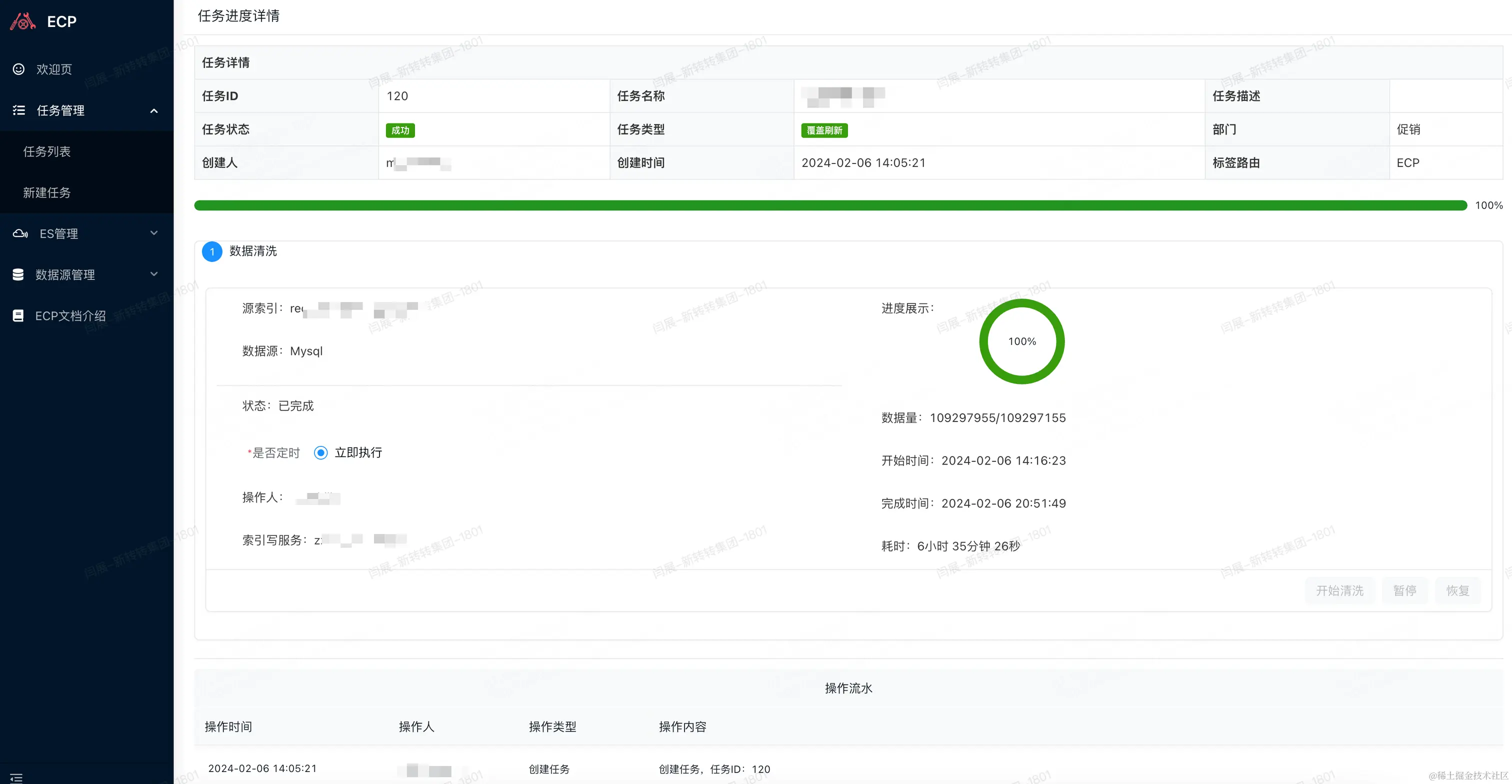Image resolution: width=1512 pixels, height=784 pixels.
Task: Click the list icon beside 任务管理
Action: point(19,110)
